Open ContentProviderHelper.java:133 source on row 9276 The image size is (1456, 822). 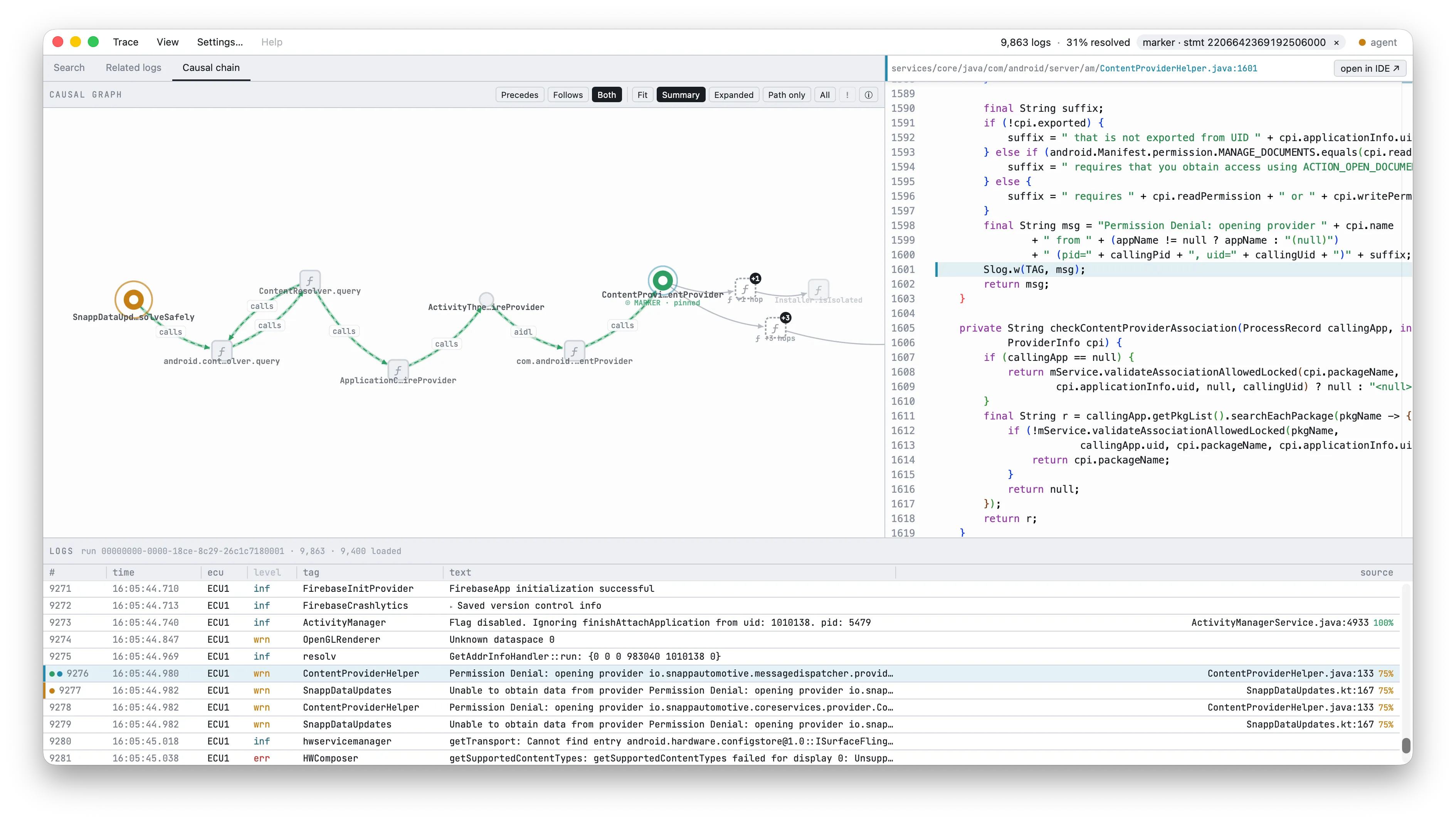tap(1290, 673)
